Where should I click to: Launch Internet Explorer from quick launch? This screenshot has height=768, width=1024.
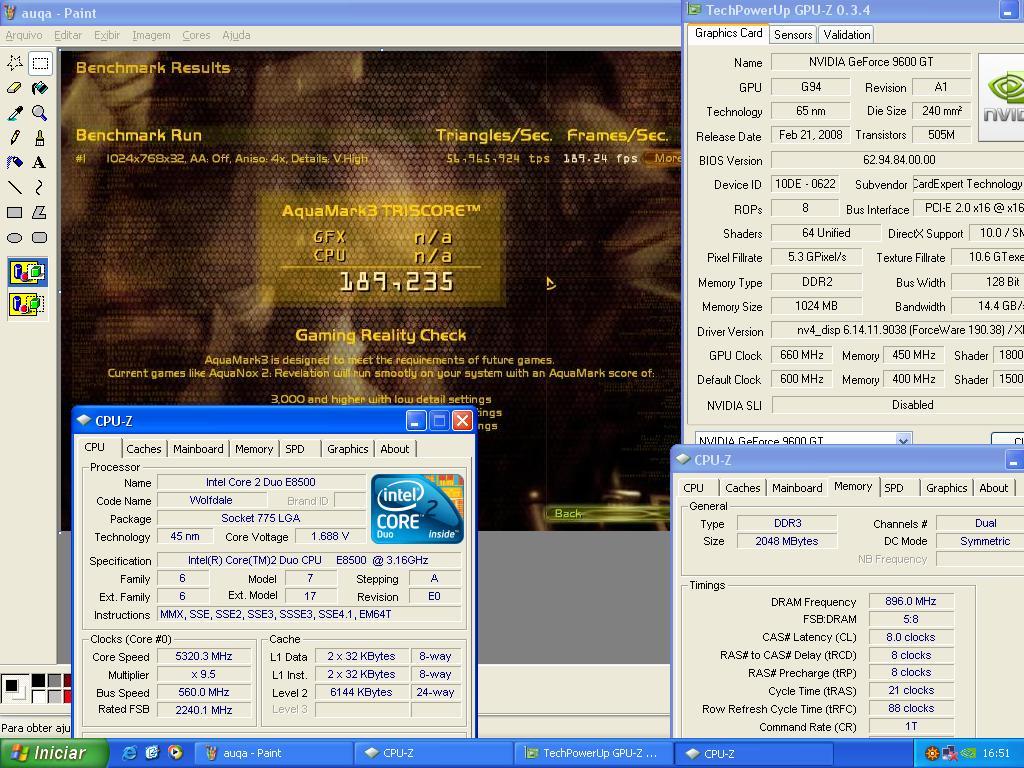[x=130, y=753]
